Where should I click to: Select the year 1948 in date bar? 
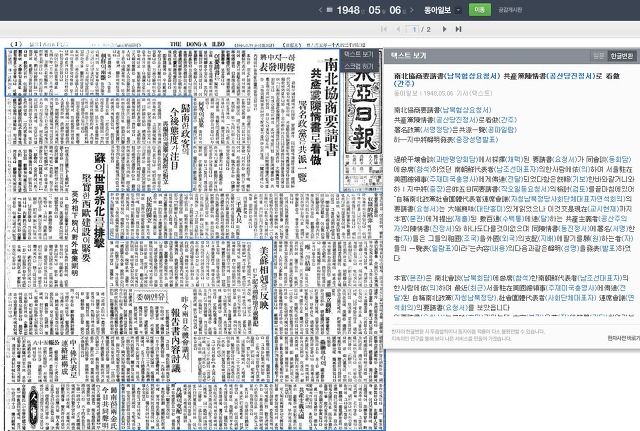pos(348,10)
